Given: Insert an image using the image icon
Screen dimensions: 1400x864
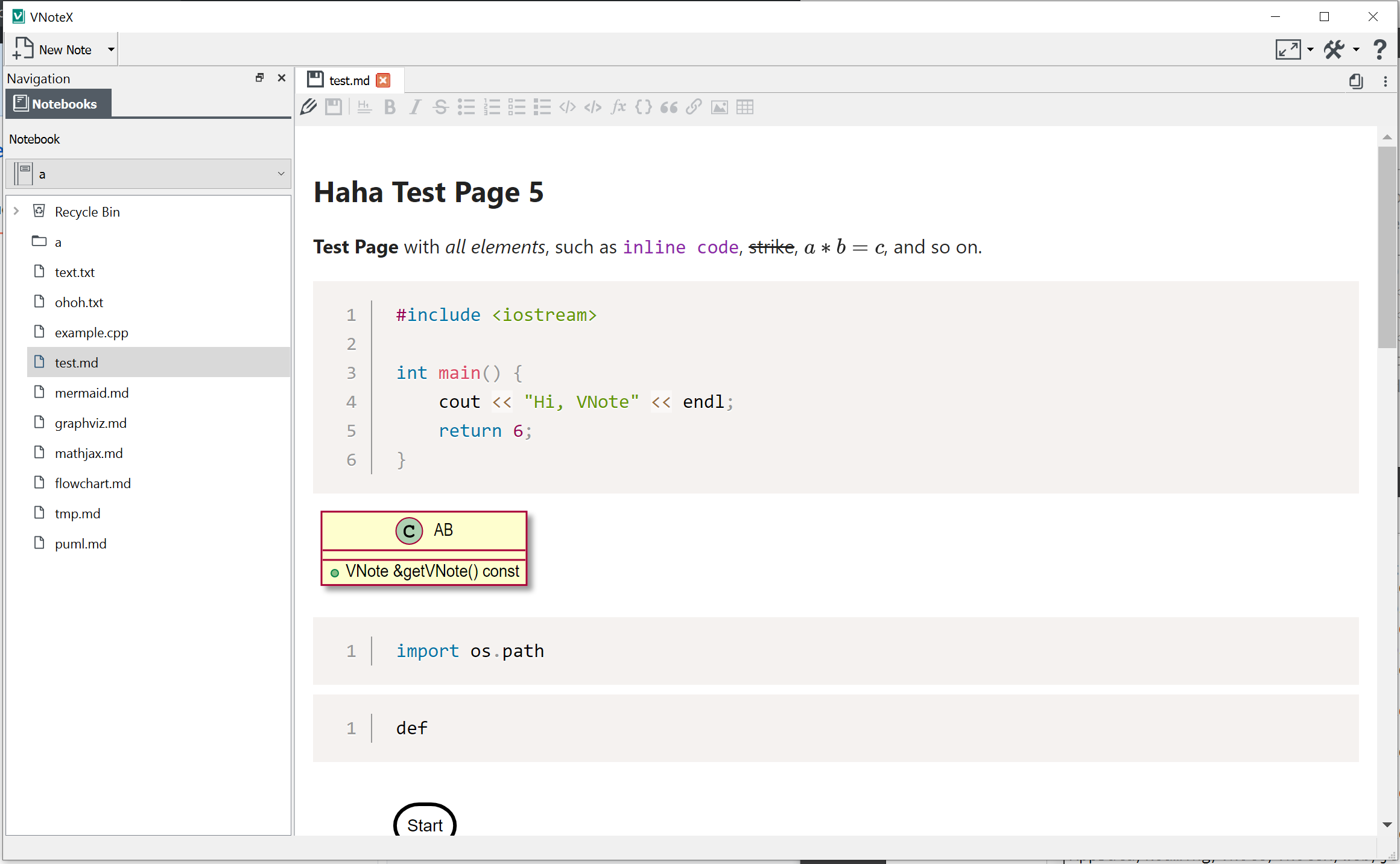Looking at the screenshot, I should tap(719, 107).
